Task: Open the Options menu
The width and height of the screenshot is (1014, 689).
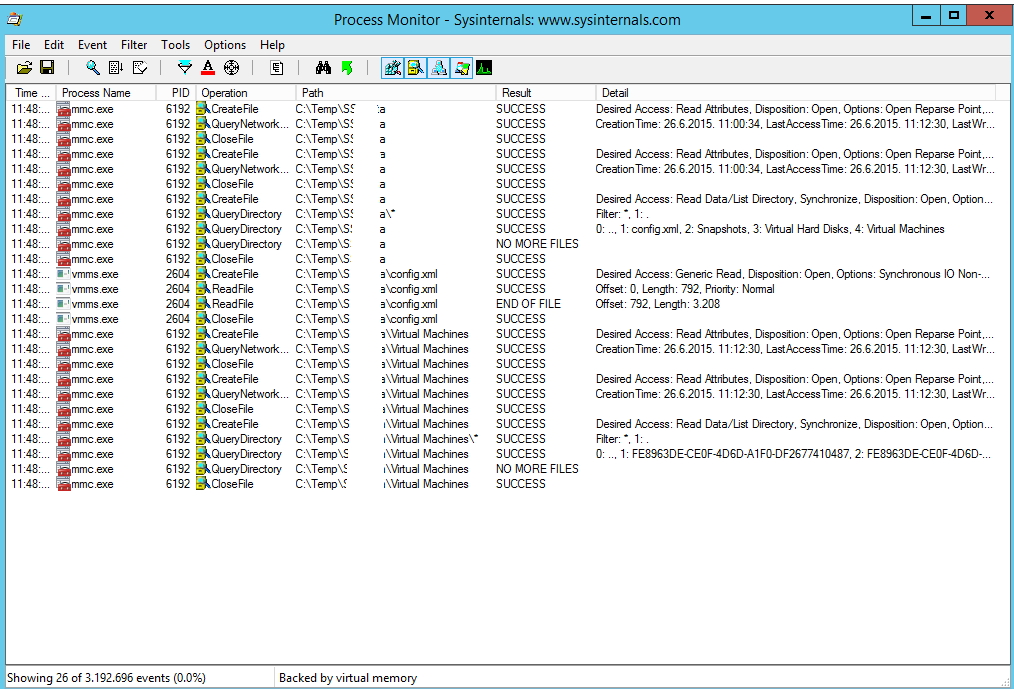Action: [x=225, y=45]
